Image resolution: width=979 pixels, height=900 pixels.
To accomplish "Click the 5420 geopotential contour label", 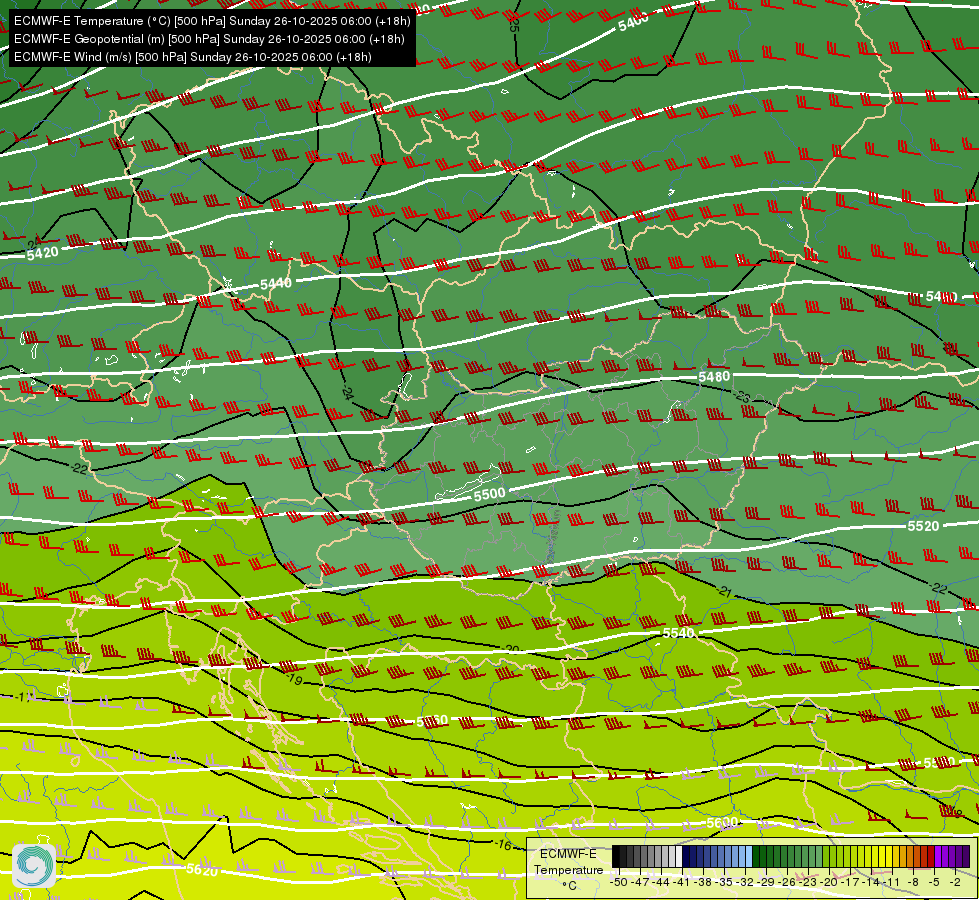I will tap(42, 253).
